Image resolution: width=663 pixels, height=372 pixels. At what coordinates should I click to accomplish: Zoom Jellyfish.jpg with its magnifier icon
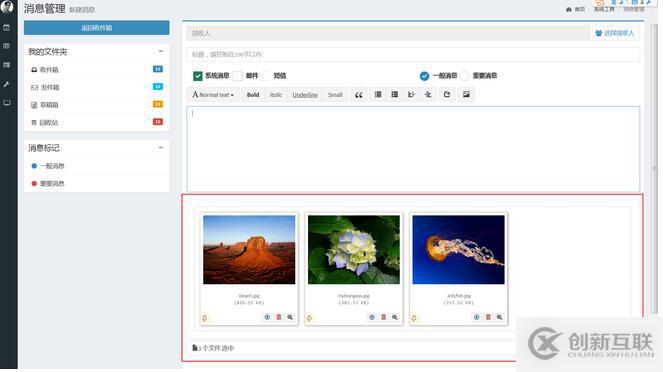point(499,317)
